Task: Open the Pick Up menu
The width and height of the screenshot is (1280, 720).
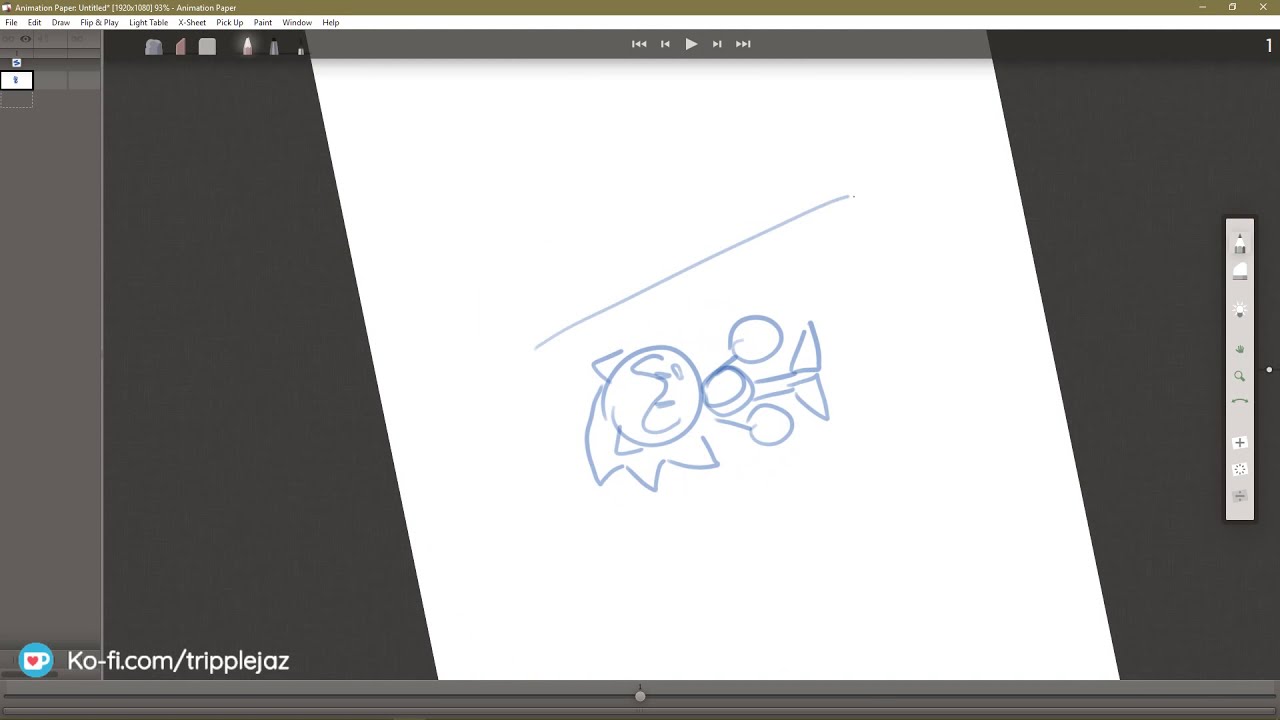Action: click(x=229, y=22)
